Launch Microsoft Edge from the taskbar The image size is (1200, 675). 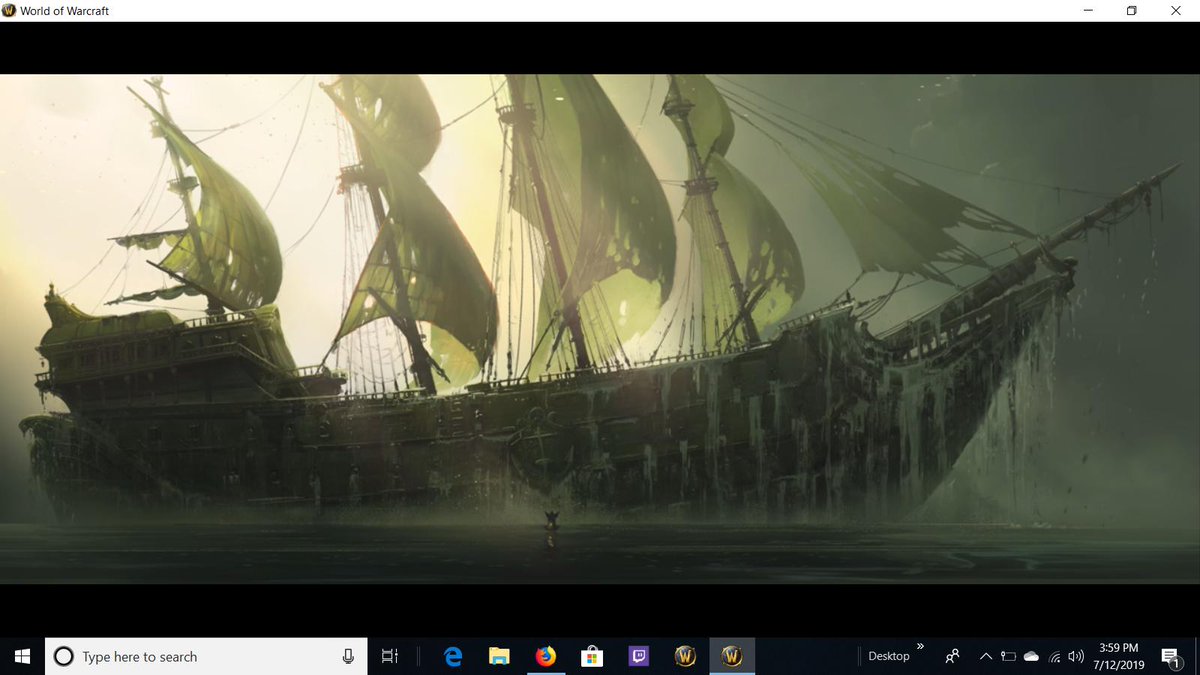tap(453, 656)
